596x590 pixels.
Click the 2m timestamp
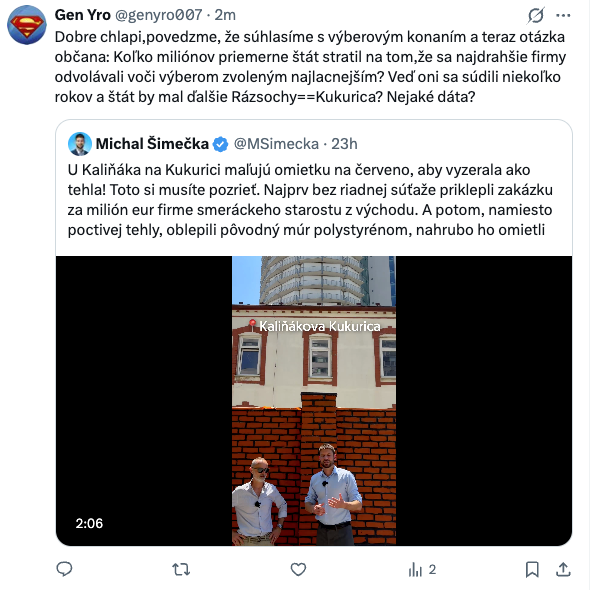tap(225, 15)
